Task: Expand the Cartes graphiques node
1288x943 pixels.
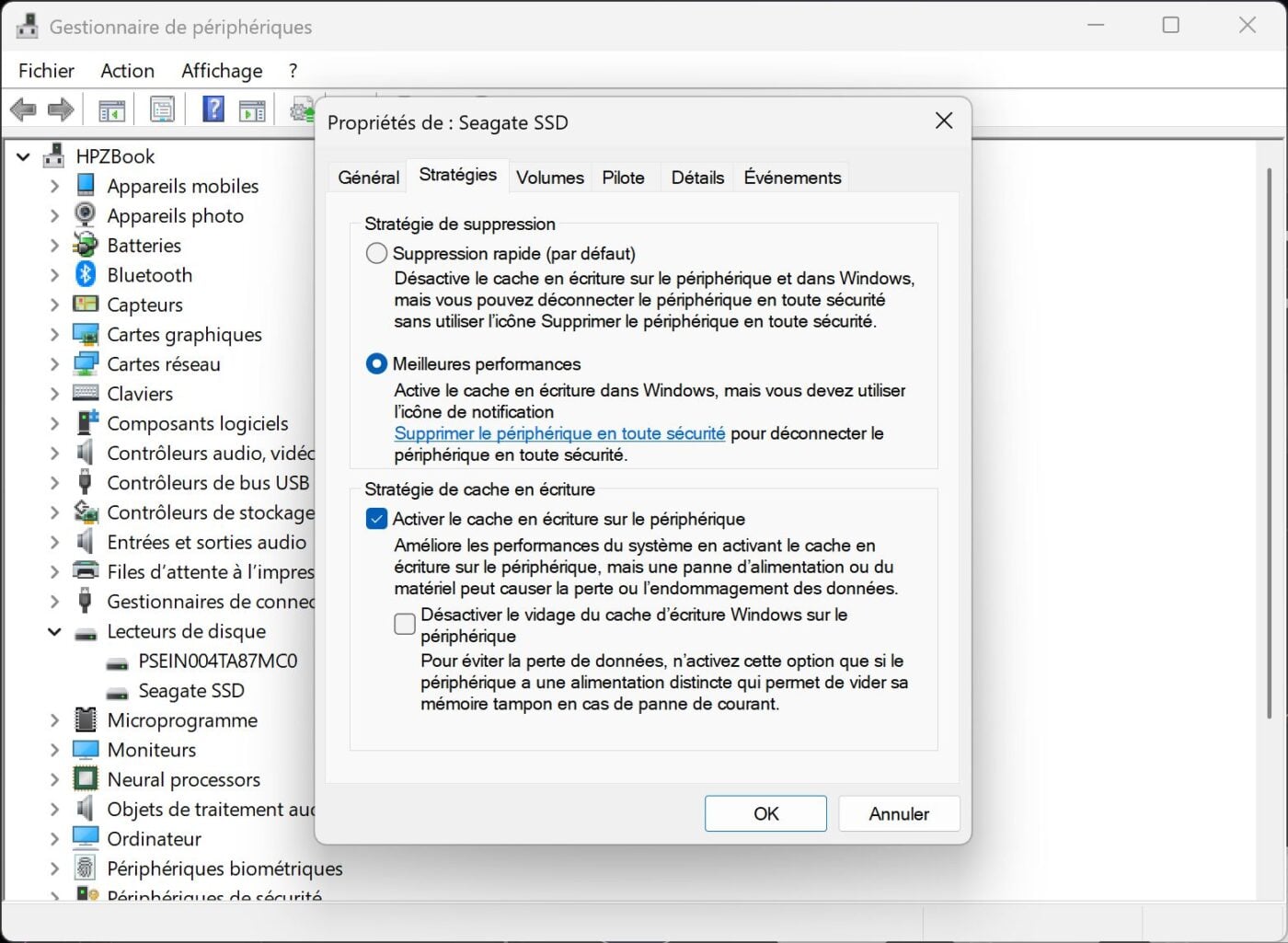Action: coord(54,334)
